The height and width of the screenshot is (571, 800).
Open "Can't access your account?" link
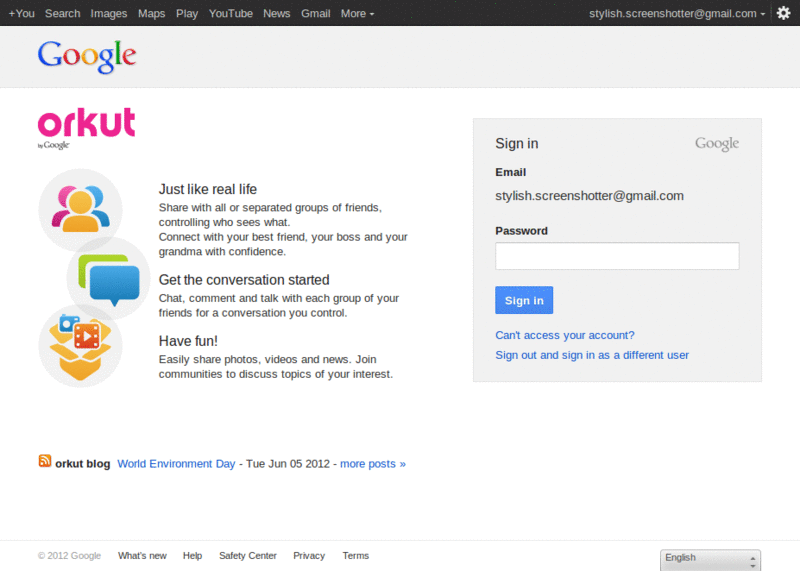tap(565, 335)
